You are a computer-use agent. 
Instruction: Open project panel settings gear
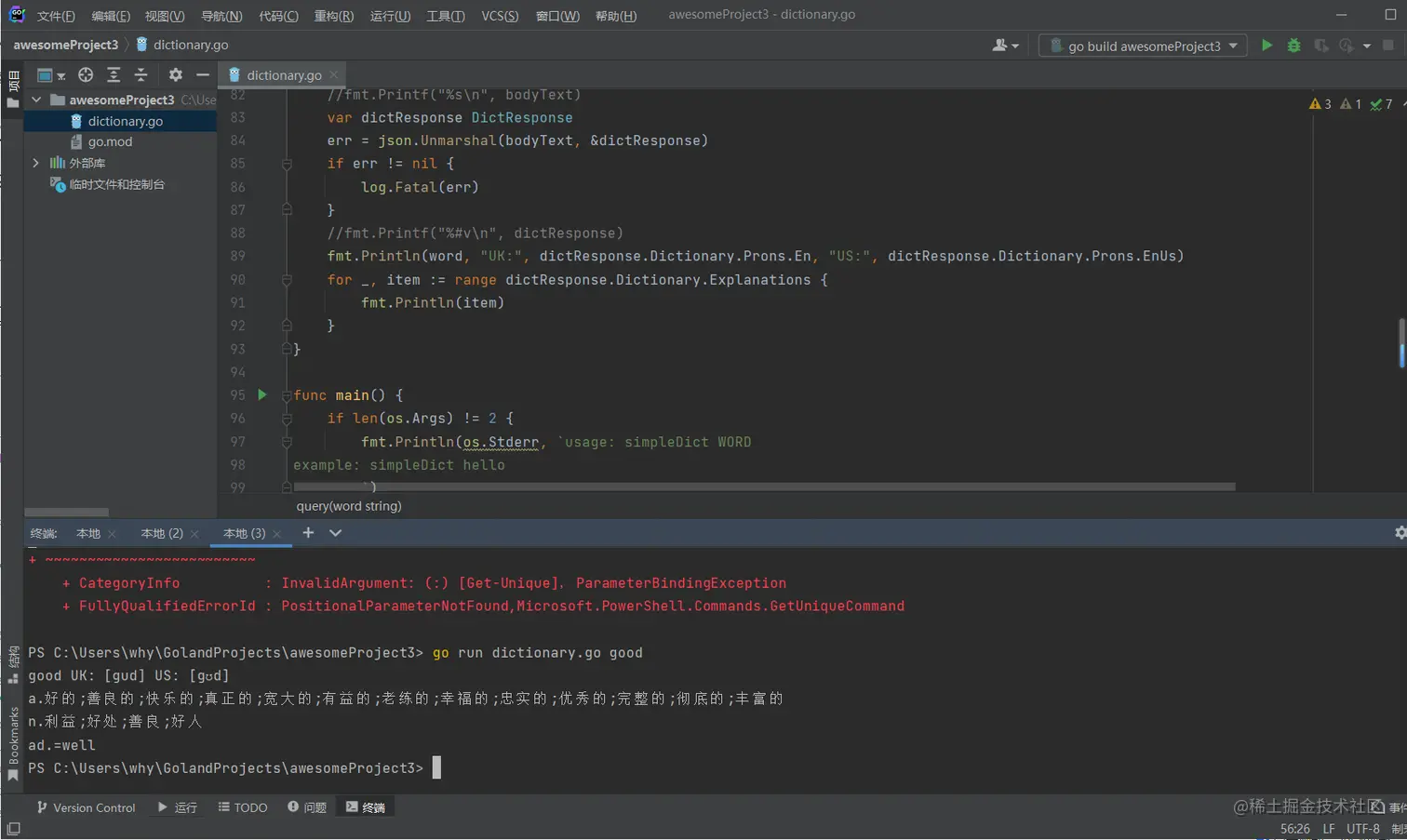click(x=176, y=74)
